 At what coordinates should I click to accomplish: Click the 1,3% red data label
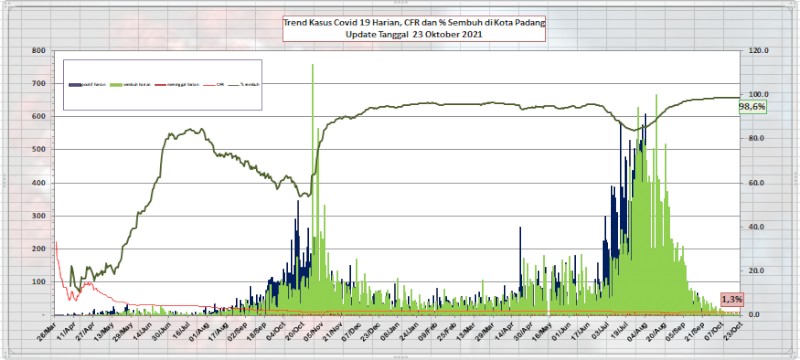coord(732,299)
